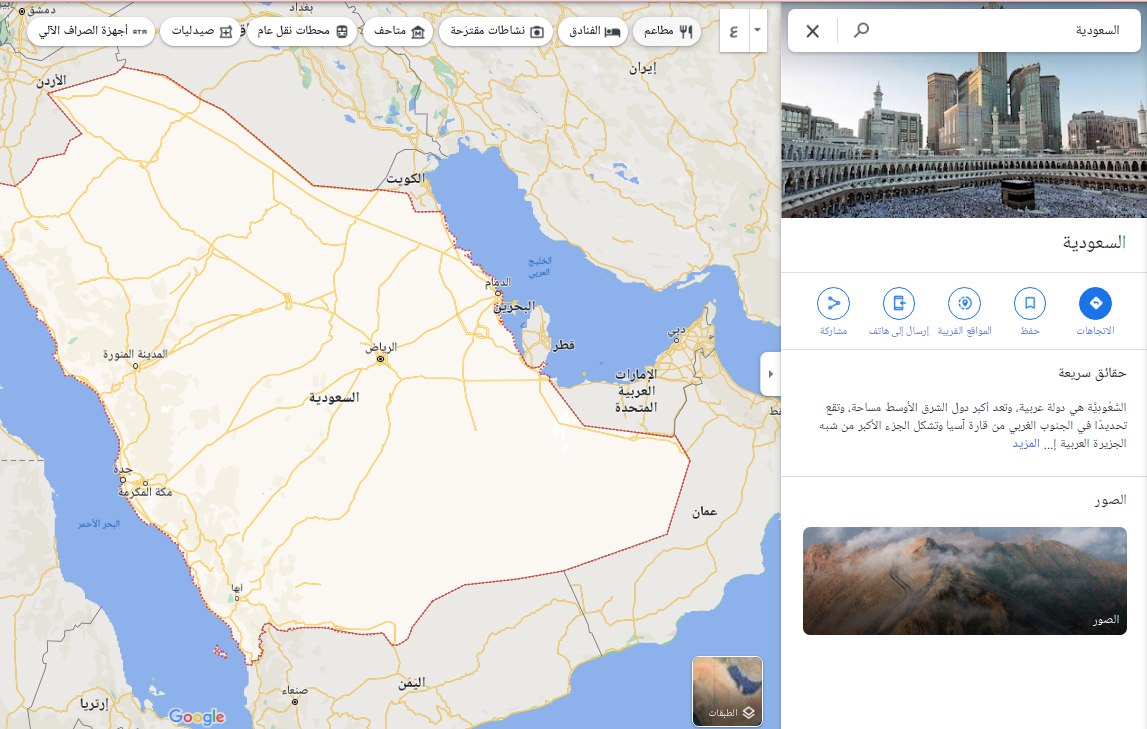Select the نشاطات مقترَحة chip
Screen dimensions: 1147x729
click(497, 31)
